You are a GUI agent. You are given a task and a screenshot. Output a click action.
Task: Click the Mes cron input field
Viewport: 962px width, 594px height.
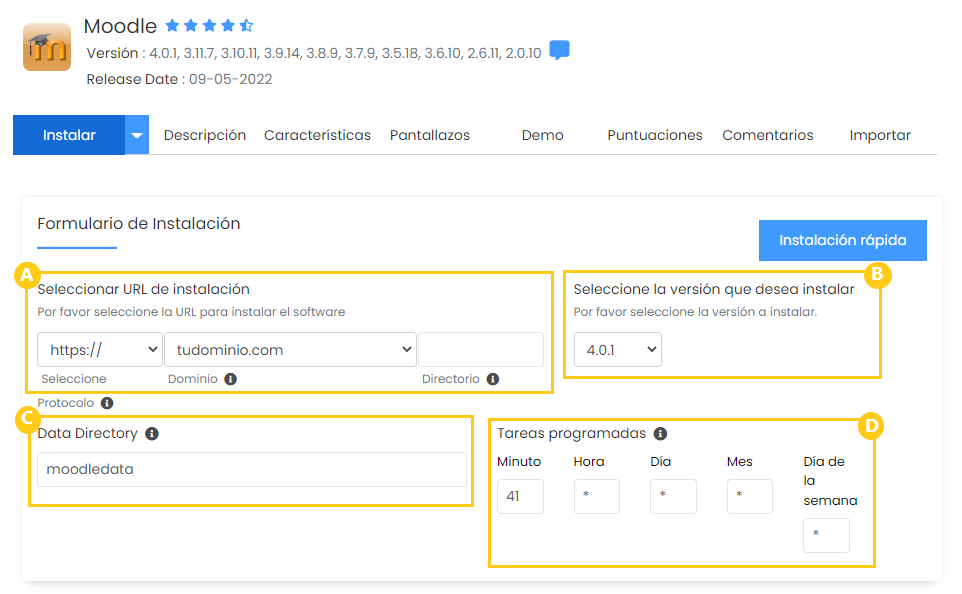click(x=750, y=496)
